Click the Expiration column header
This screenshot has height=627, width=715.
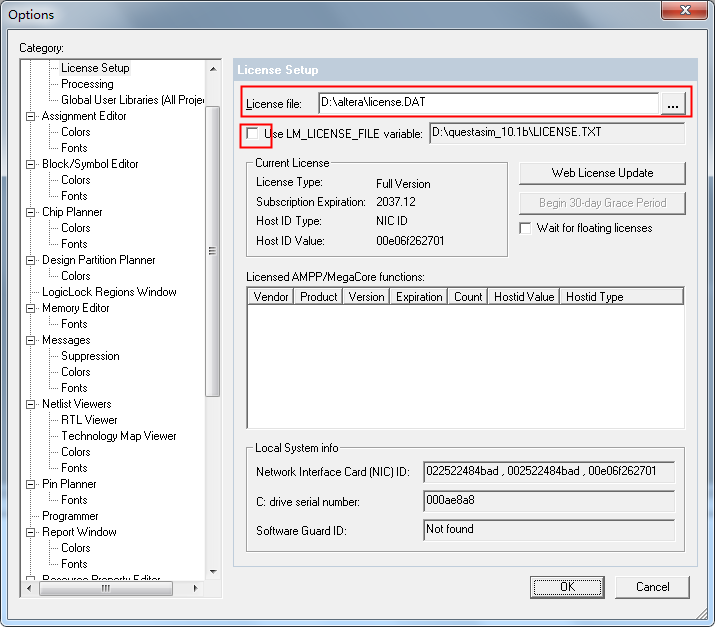419,297
